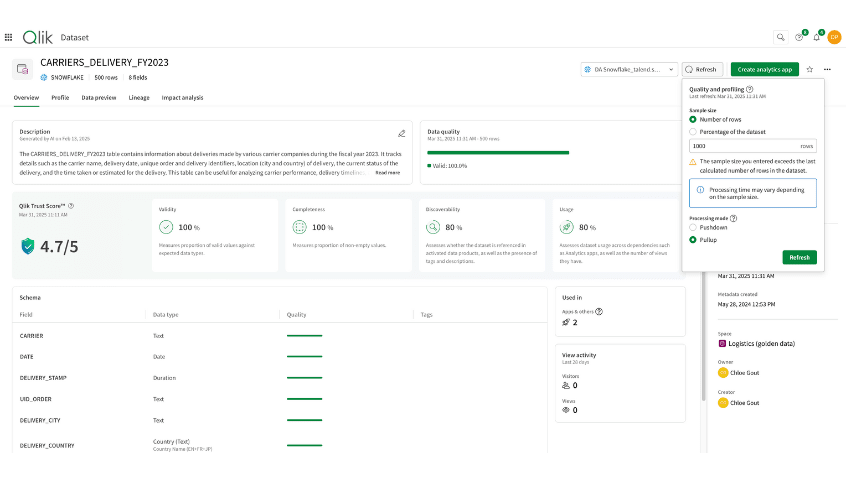
Task: Click the Field column header
Action: point(26,314)
